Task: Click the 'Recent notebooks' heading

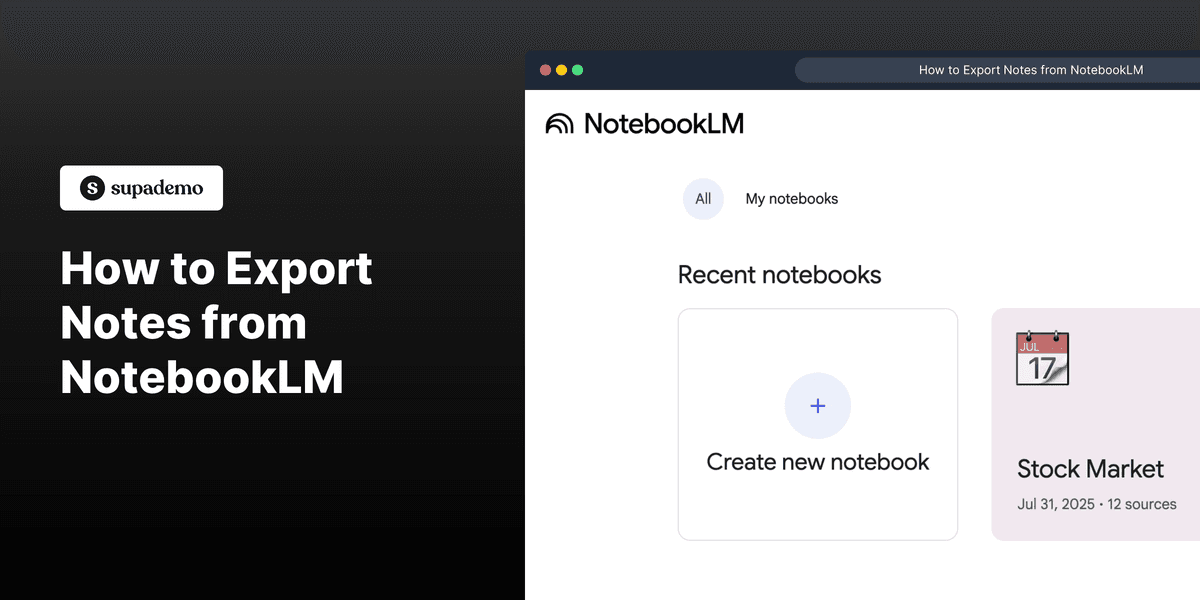Action: (x=780, y=274)
